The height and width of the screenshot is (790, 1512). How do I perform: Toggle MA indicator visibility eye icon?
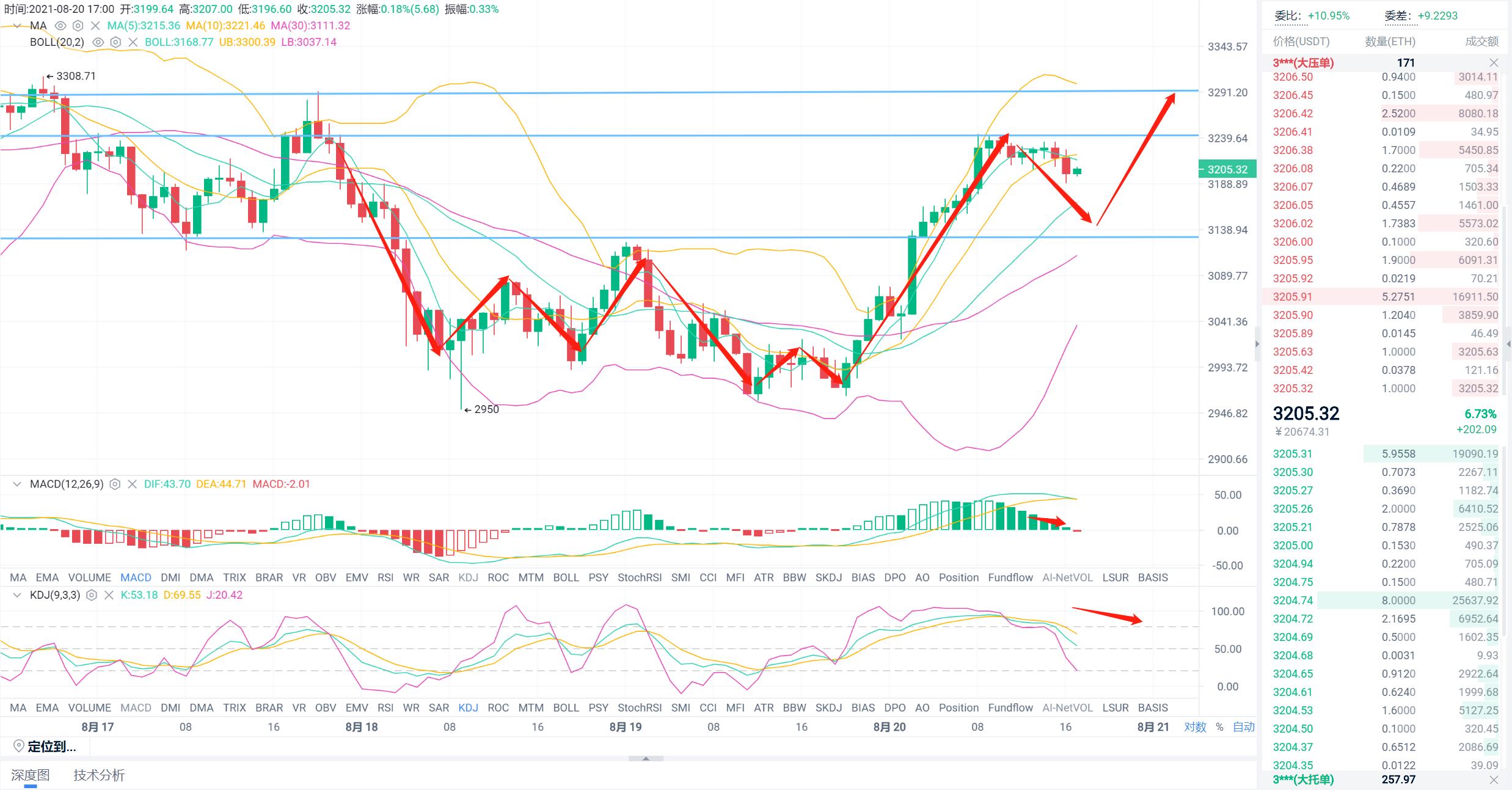[x=60, y=26]
